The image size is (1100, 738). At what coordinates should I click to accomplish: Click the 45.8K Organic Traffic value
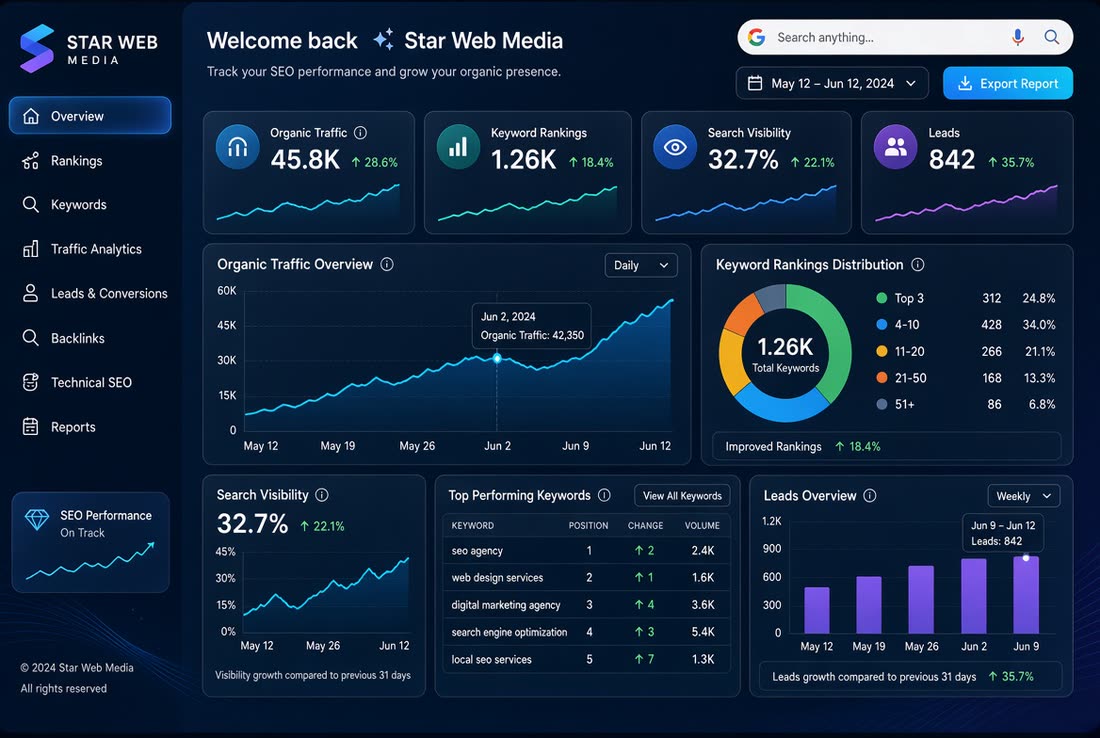click(x=305, y=160)
